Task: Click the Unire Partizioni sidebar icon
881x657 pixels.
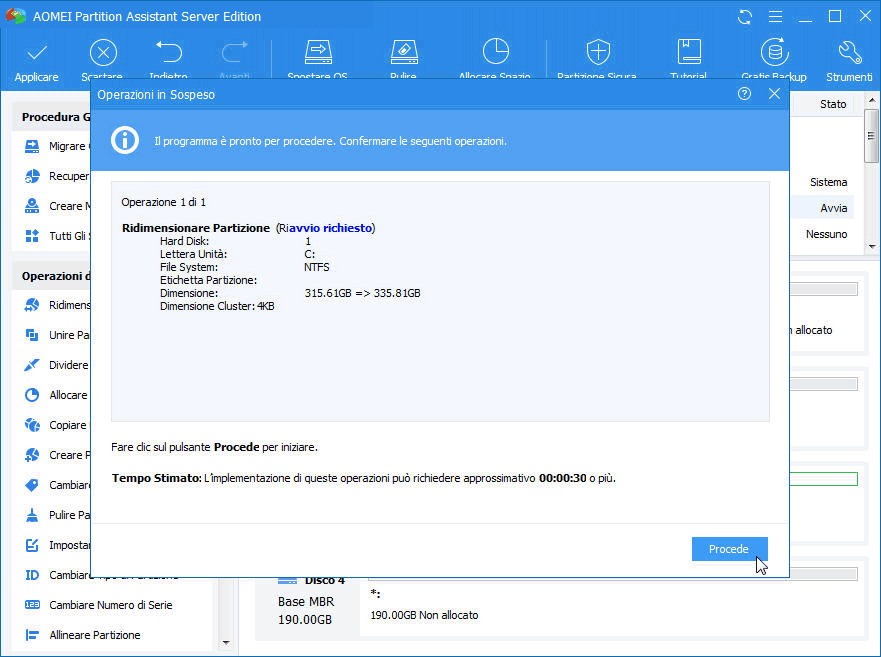Action: click(x=32, y=335)
